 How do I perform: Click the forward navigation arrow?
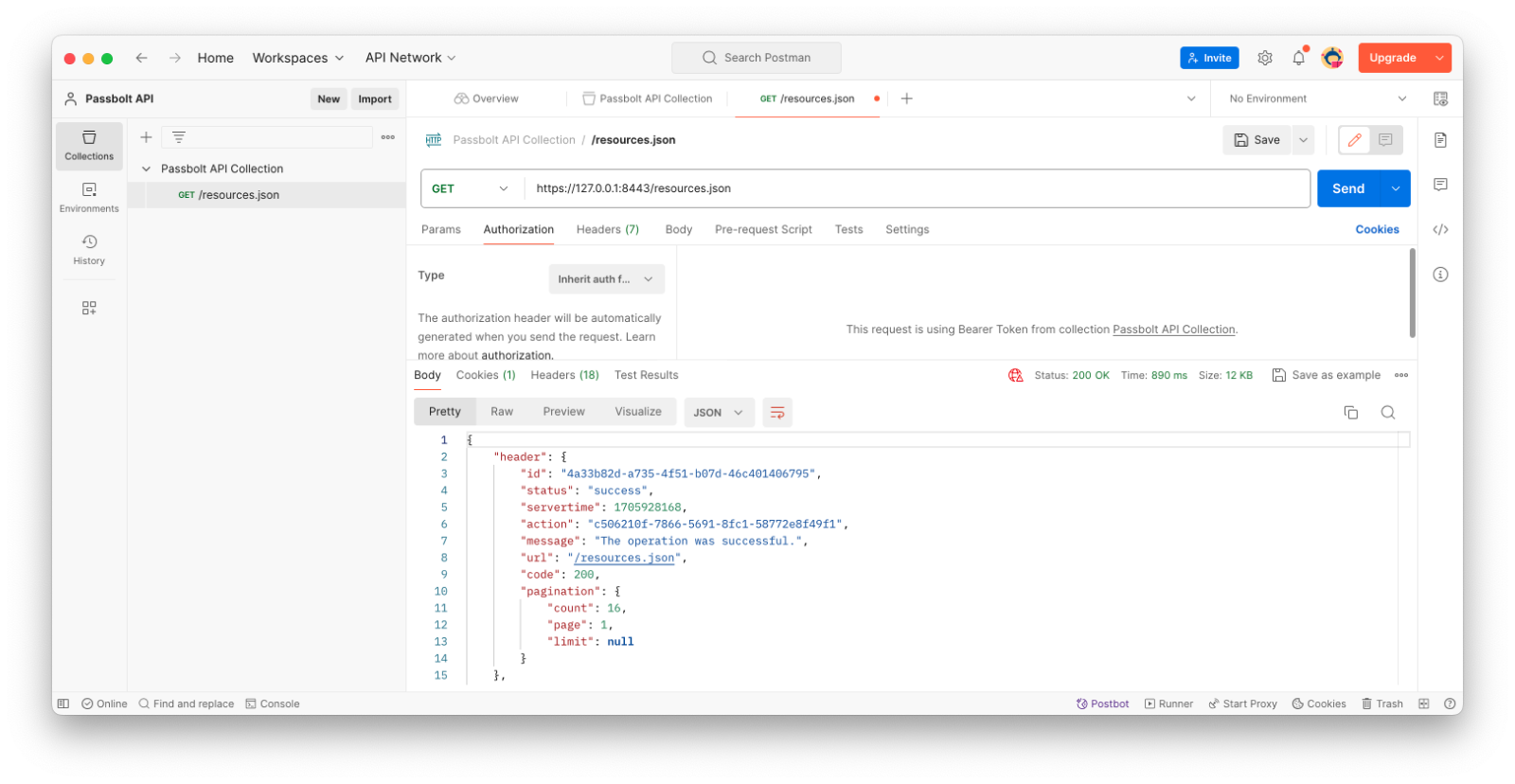pyautogui.click(x=175, y=58)
